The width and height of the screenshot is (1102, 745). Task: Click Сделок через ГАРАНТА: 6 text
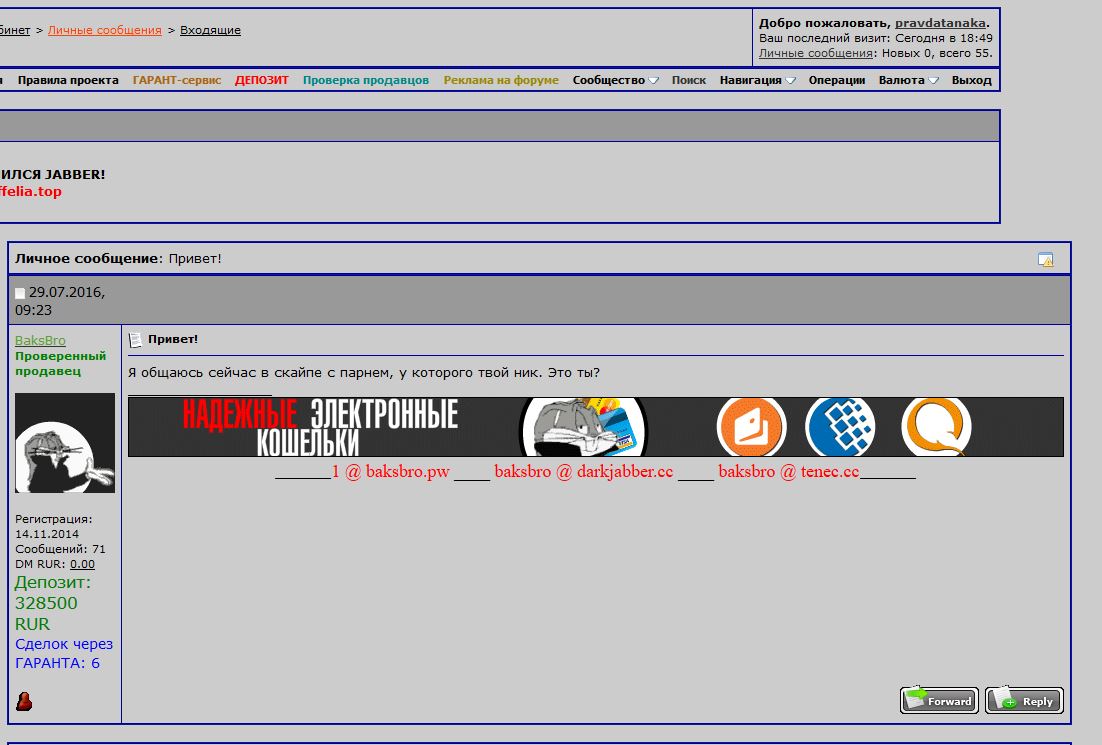pos(64,654)
